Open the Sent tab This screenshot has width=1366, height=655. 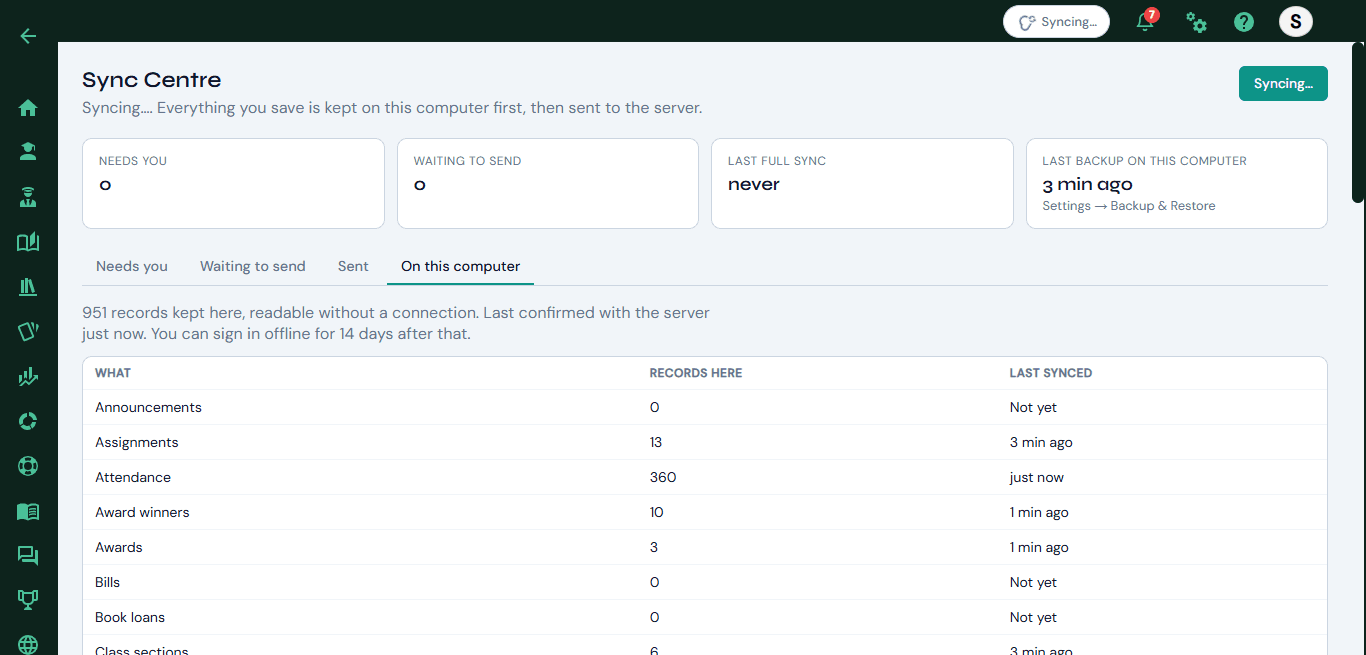coord(353,267)
